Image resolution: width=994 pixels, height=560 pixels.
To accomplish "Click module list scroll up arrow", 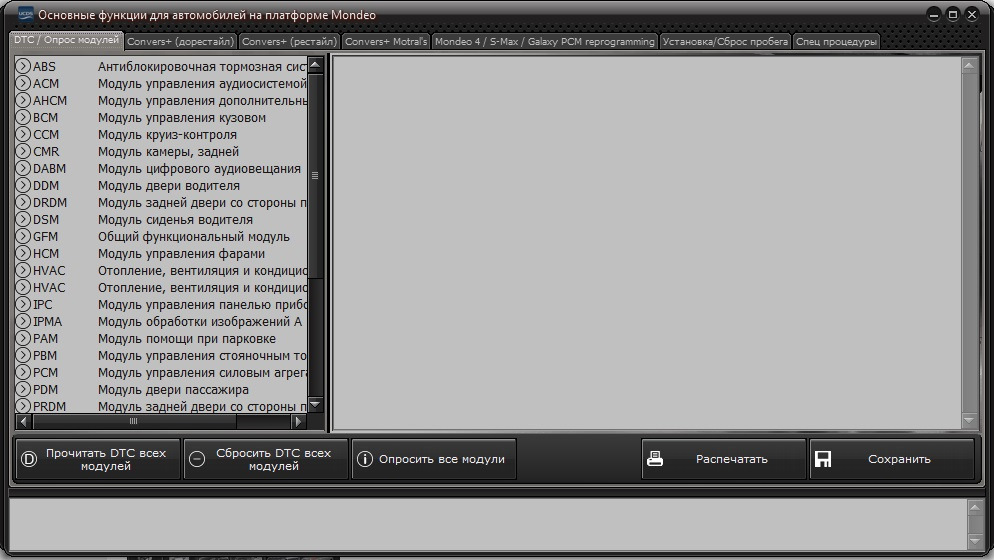I will (x=315, y=64).
